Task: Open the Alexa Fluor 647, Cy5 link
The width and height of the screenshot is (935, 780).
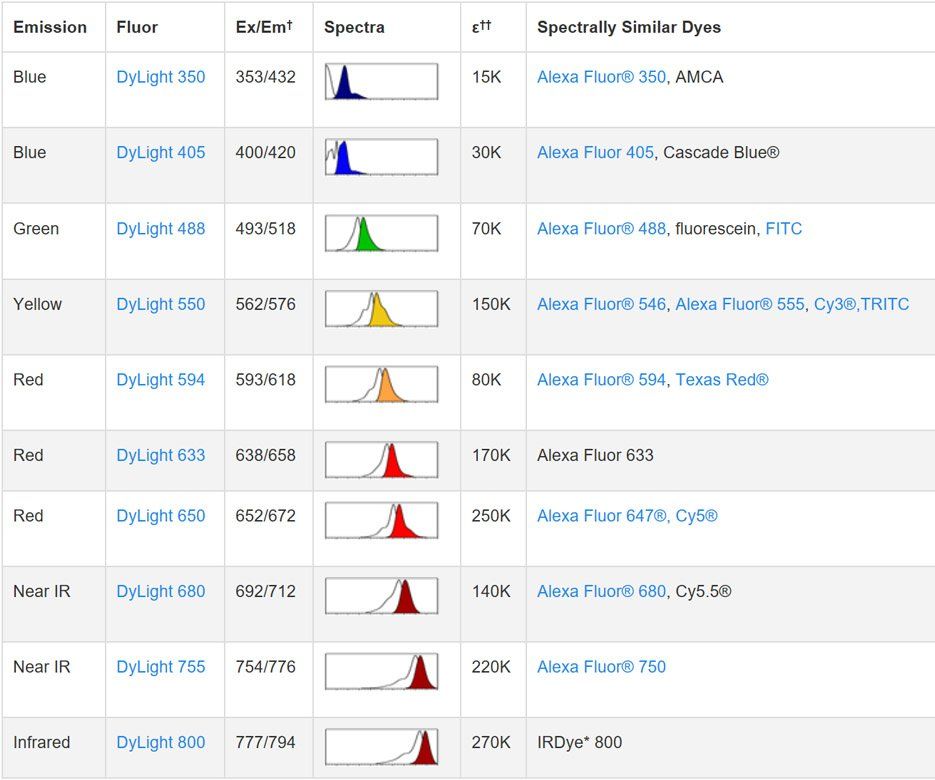Action: 627,516
